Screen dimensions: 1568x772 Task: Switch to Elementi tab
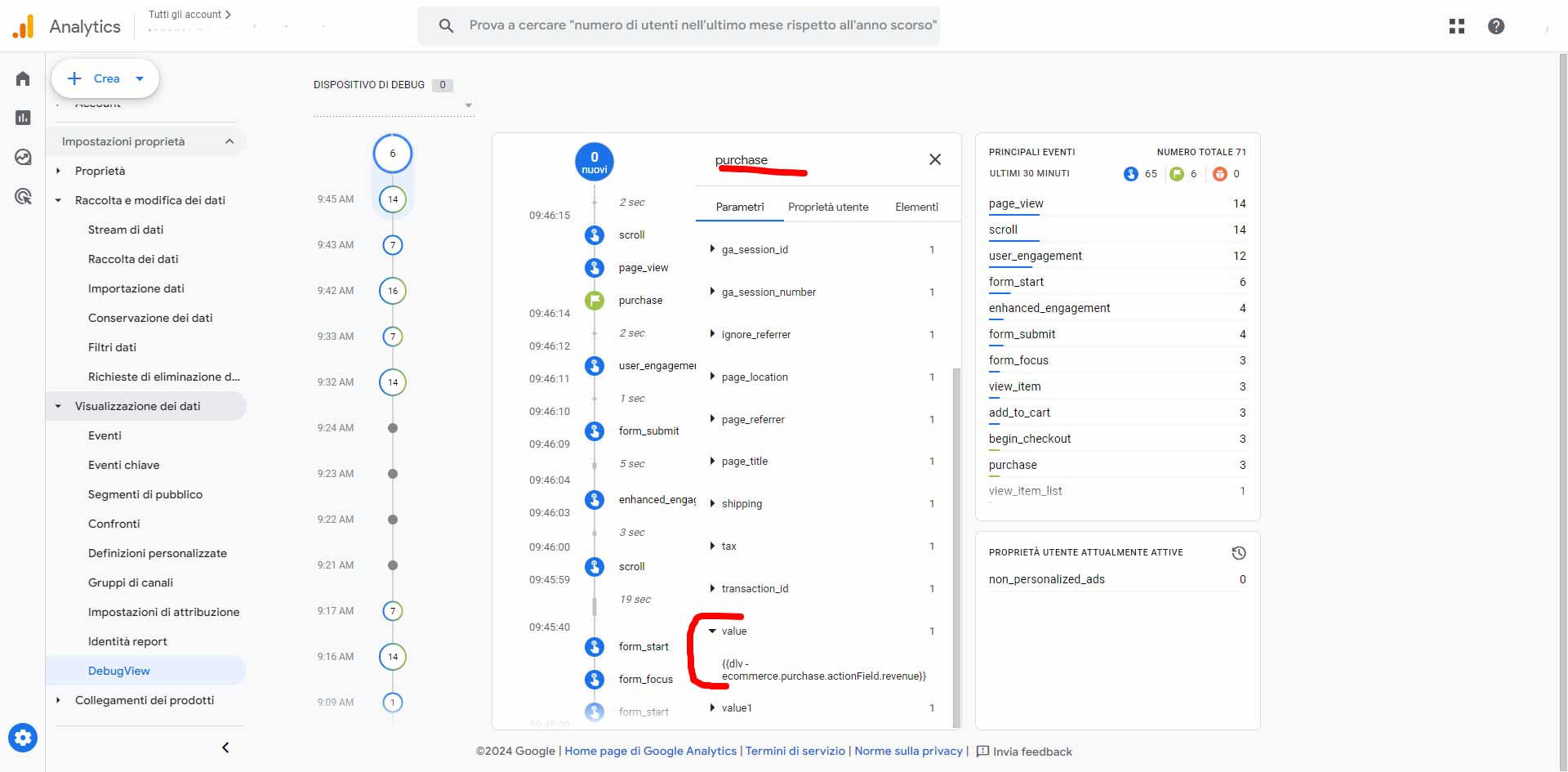pyautogui.click(x=916, y=207)
